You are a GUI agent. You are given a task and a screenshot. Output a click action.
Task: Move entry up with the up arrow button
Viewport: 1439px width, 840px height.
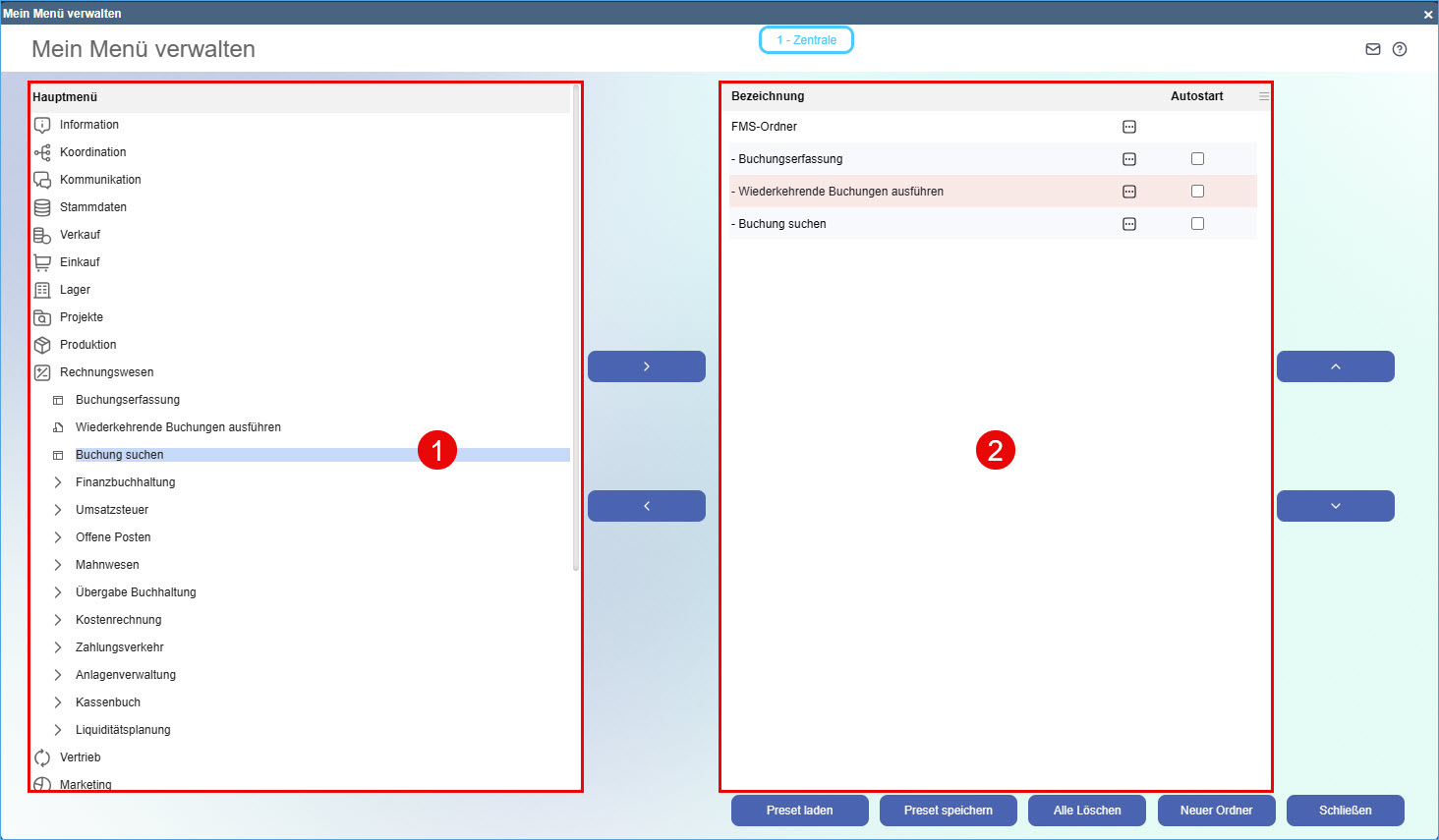tap(1336, 366)
